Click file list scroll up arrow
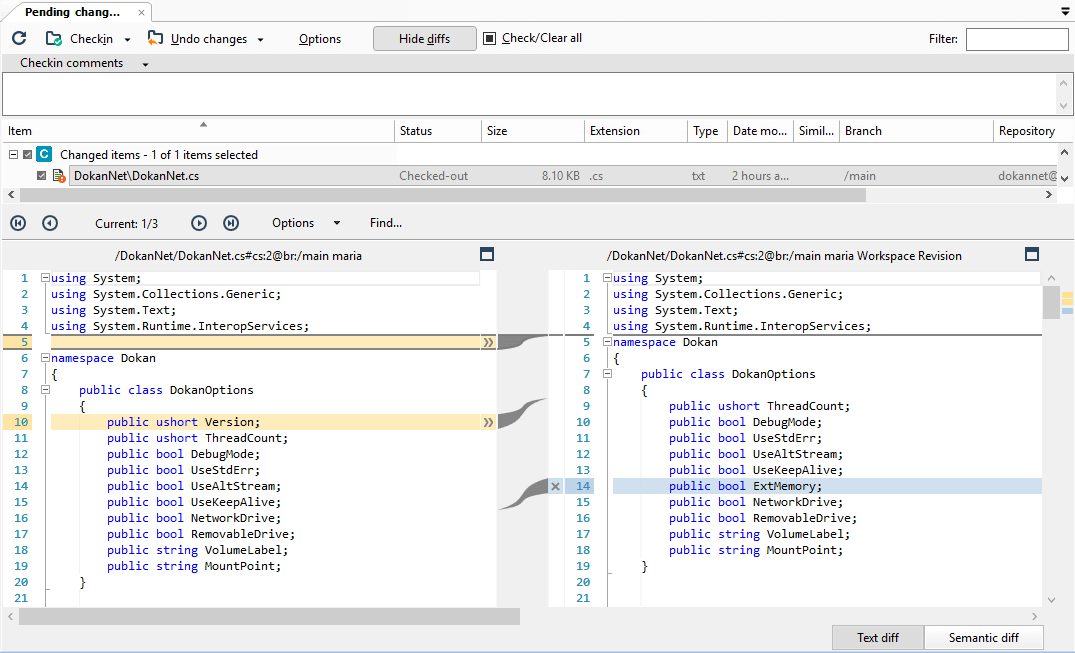This screenshot has width=1075, height=653. pyautogui.click(x=1064, y=152)
